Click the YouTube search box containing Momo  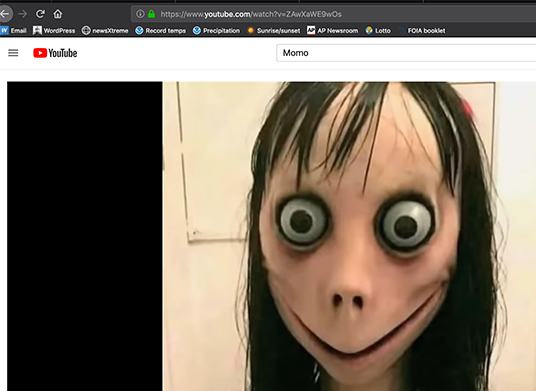pyautogui.click(x=406, y=53)
